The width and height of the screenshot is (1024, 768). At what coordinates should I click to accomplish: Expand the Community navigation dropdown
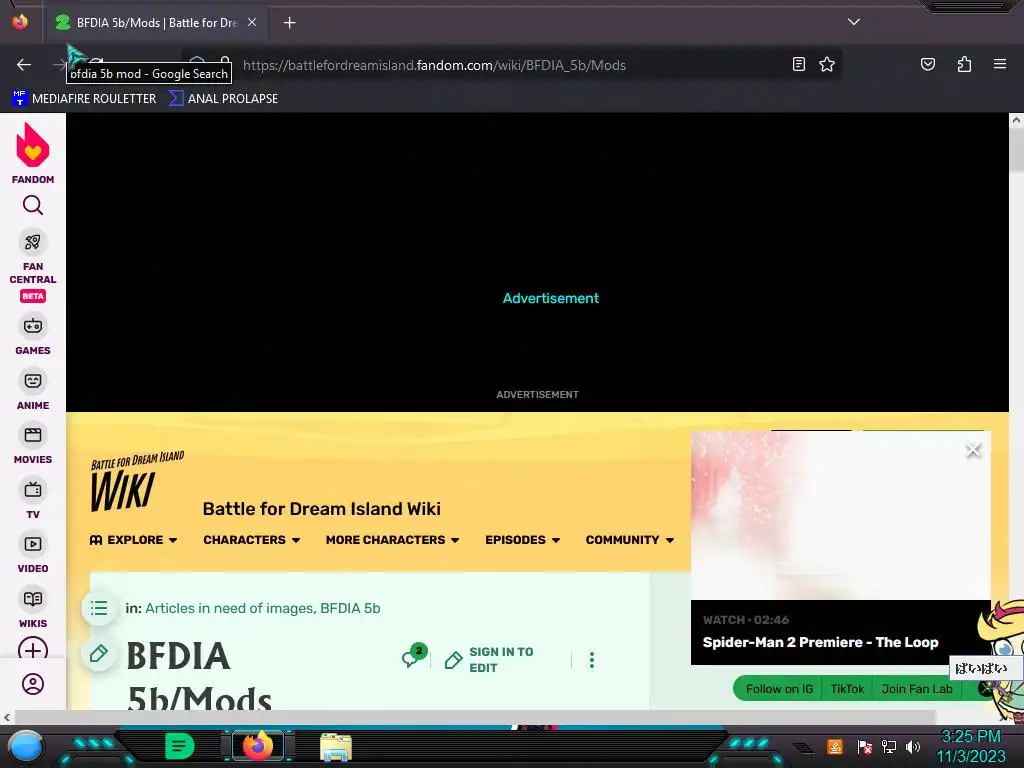(630, 540)
